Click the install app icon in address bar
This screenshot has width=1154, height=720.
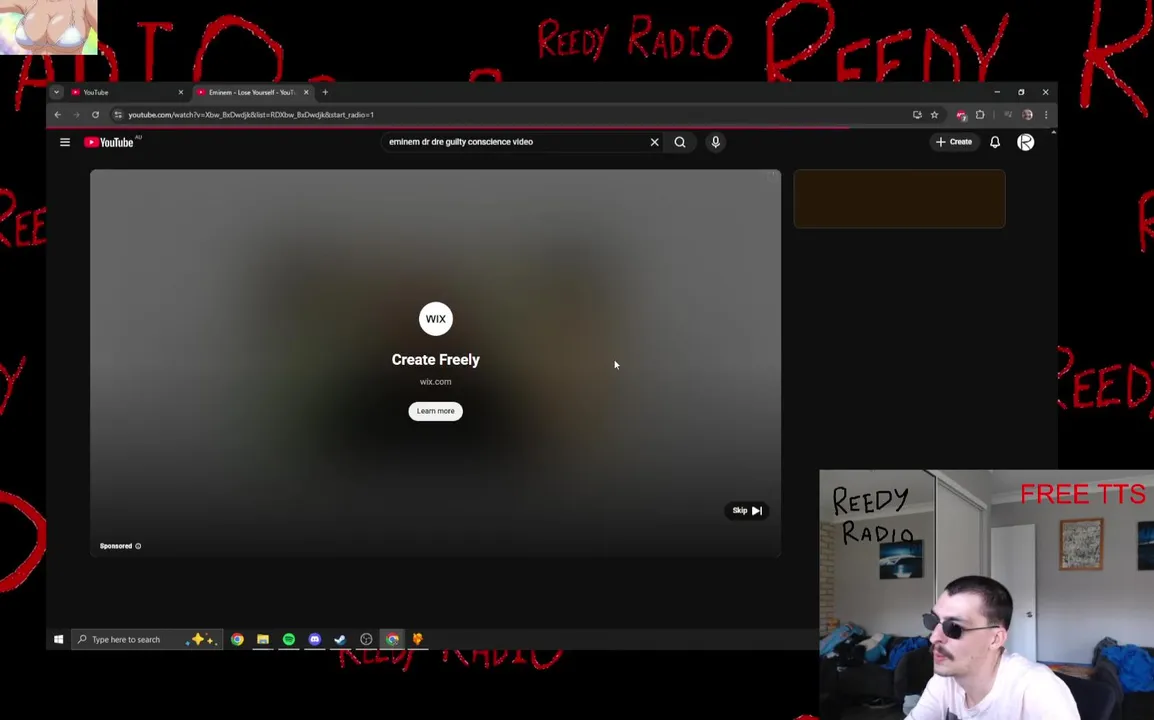[x=917, y=115]
